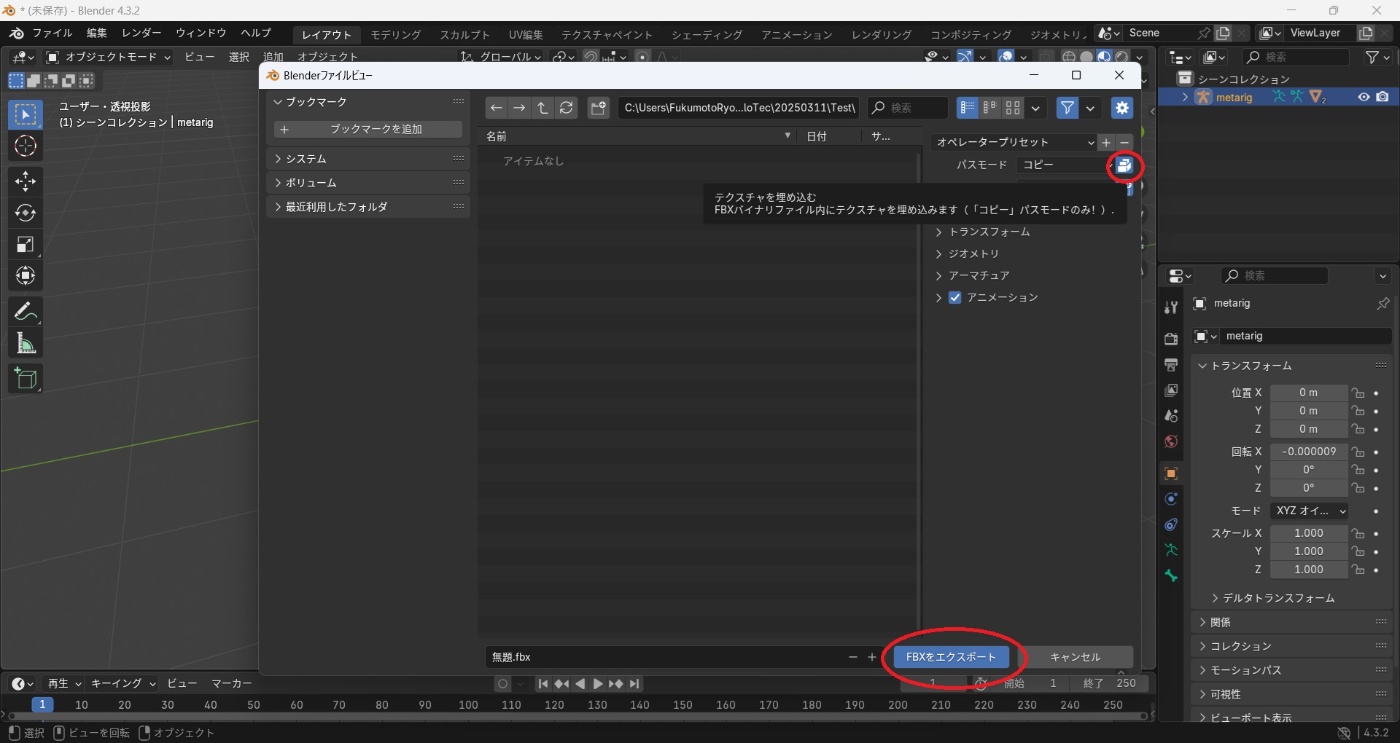Viewport: 1400px width, 743px height.
Task: Open the World properties tab
Action: (x=1171, y=442)
